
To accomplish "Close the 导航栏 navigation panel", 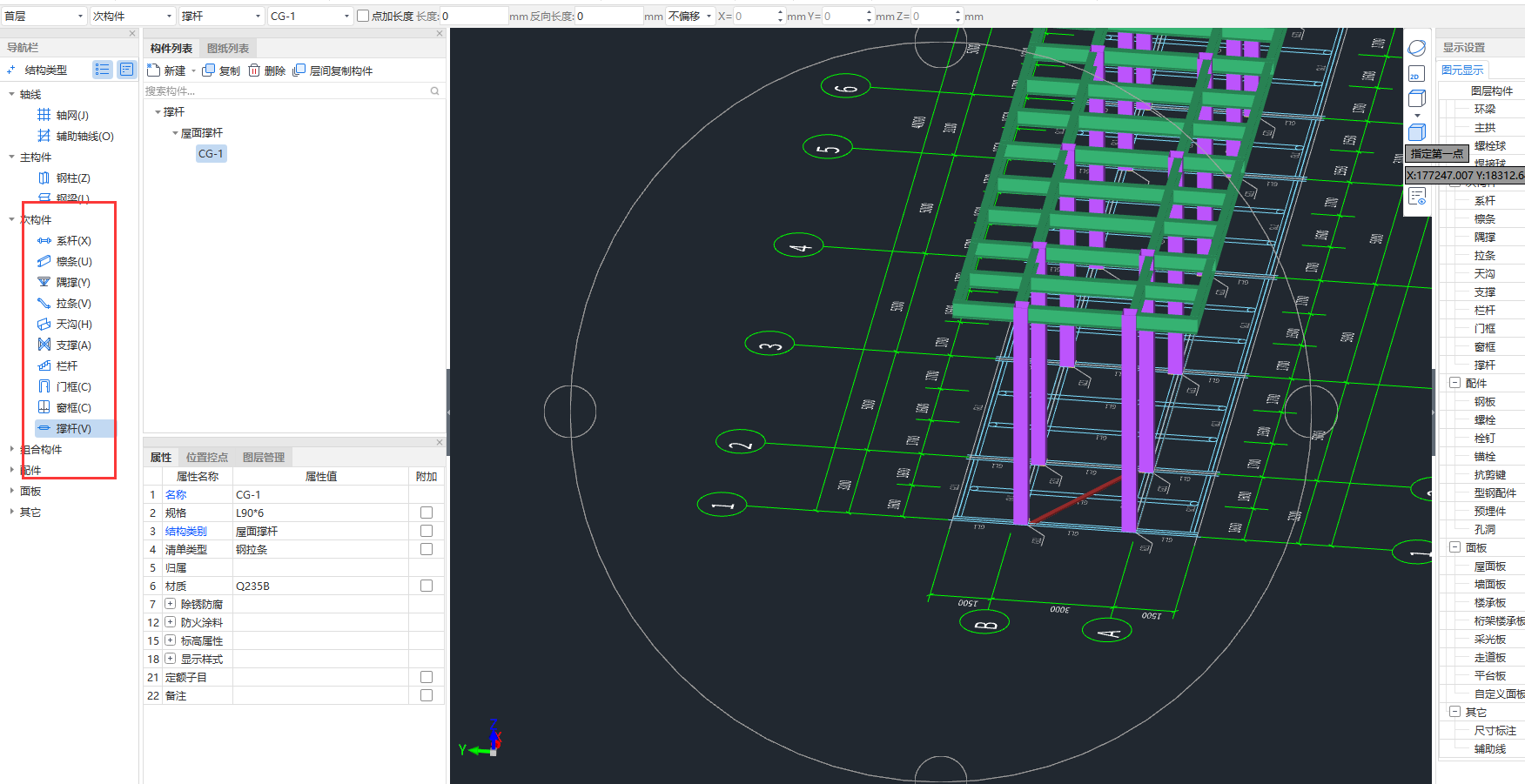I will (132, 33).
